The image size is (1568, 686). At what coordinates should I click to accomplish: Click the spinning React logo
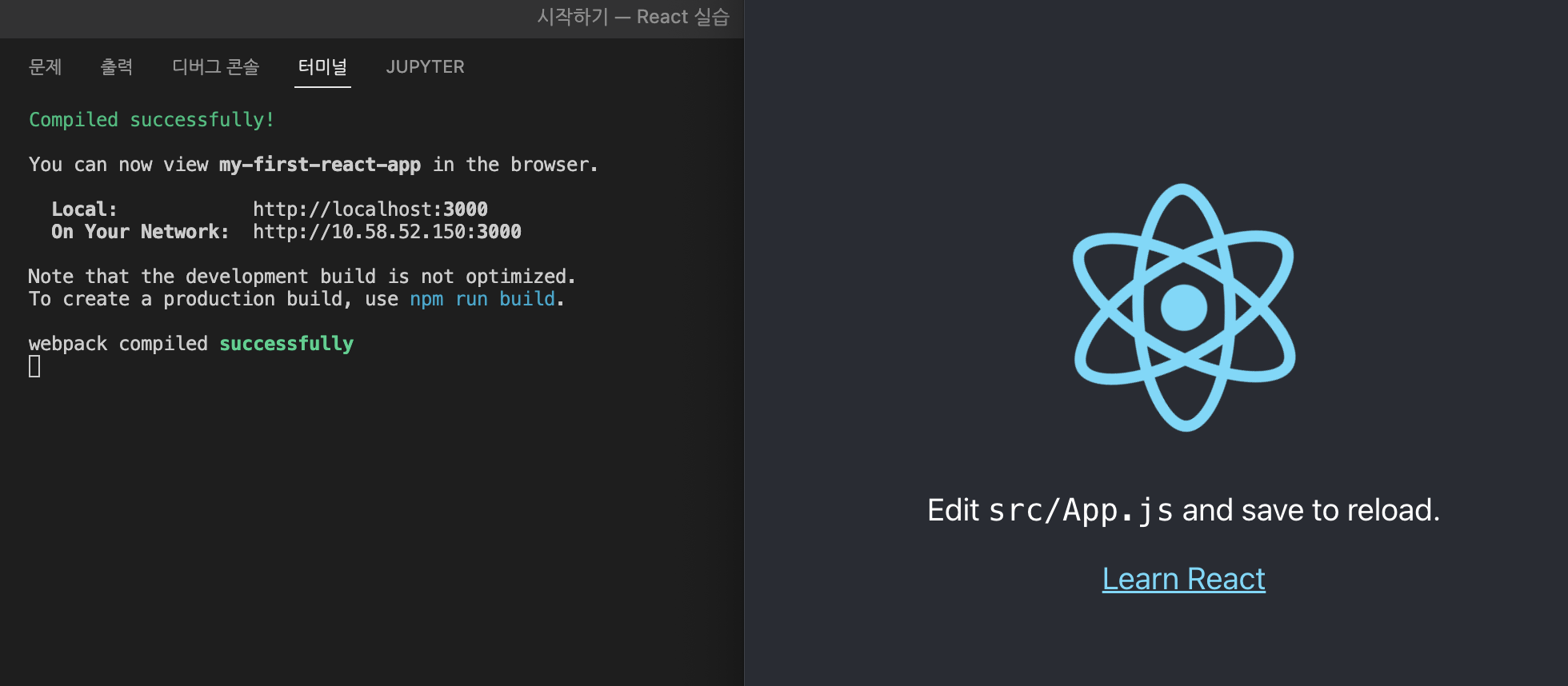point(1184,308)
